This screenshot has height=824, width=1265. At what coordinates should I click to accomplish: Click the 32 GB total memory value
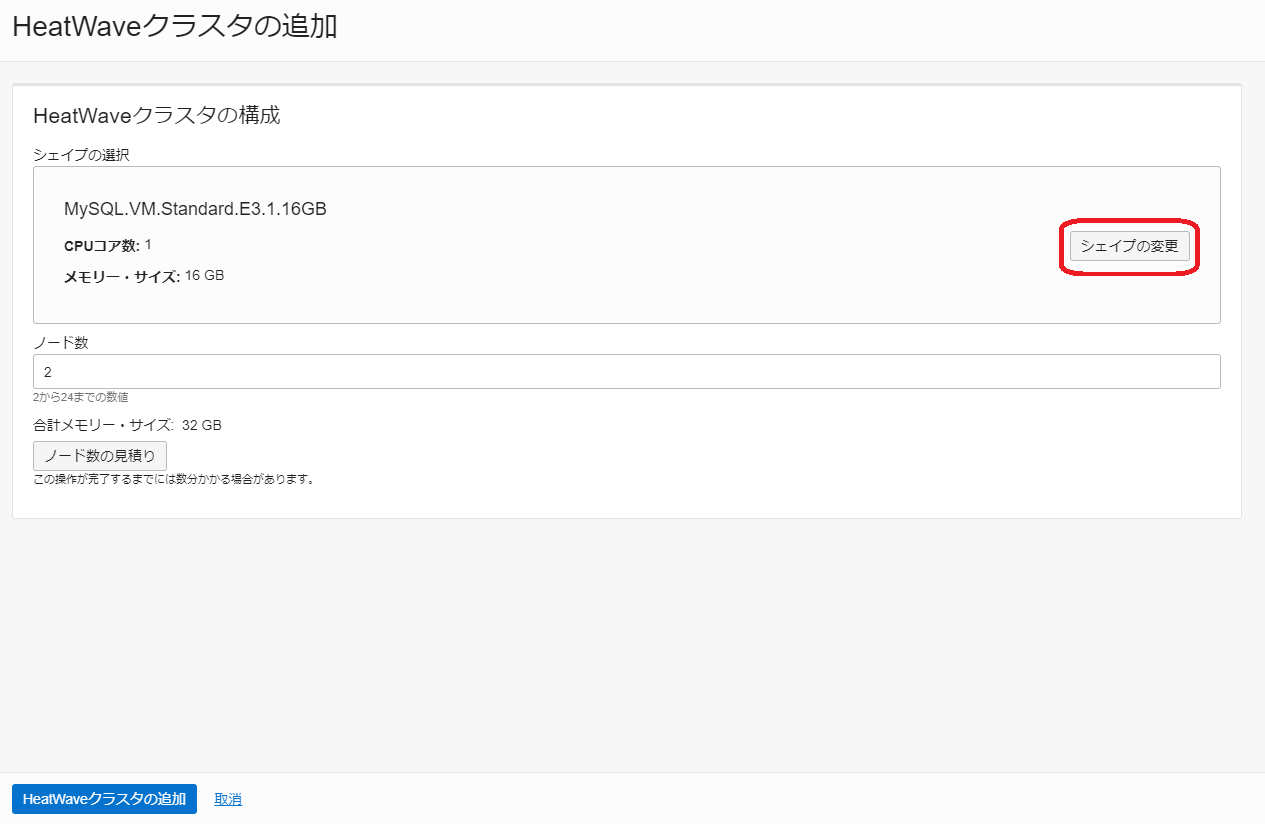click(x=201, y=425)
